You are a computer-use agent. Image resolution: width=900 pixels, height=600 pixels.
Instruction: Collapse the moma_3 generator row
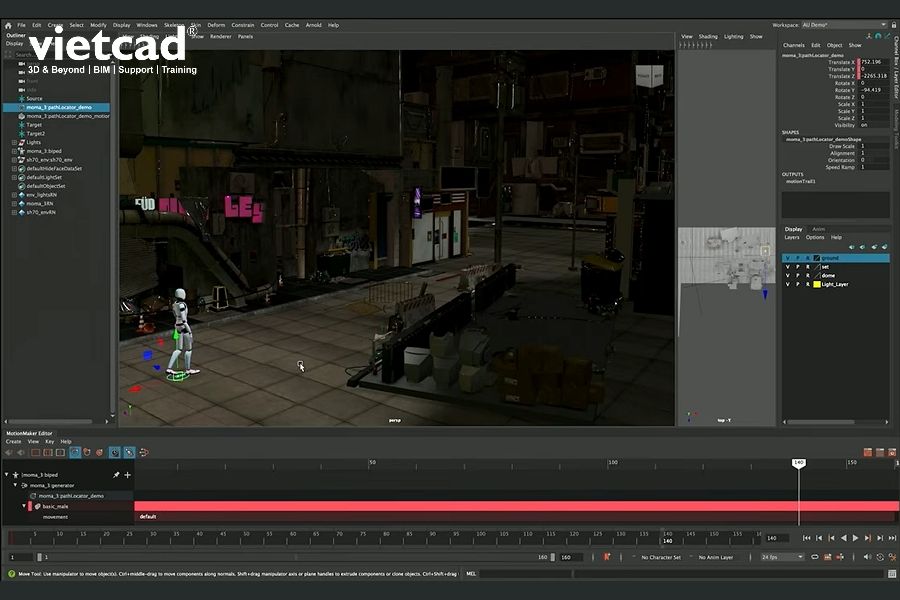(x=15, y=485)
